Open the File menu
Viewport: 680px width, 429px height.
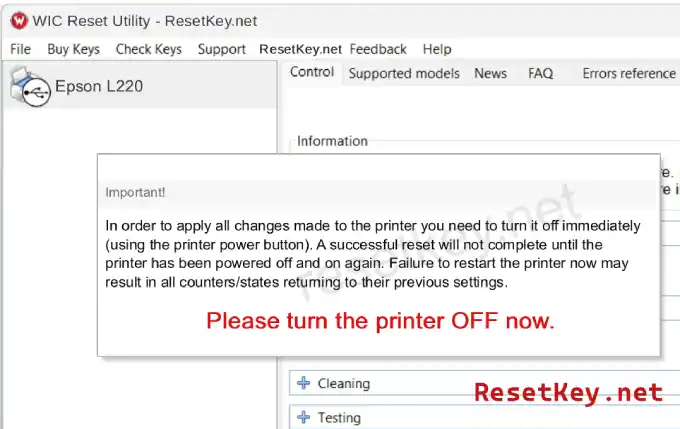click(20, 49)
